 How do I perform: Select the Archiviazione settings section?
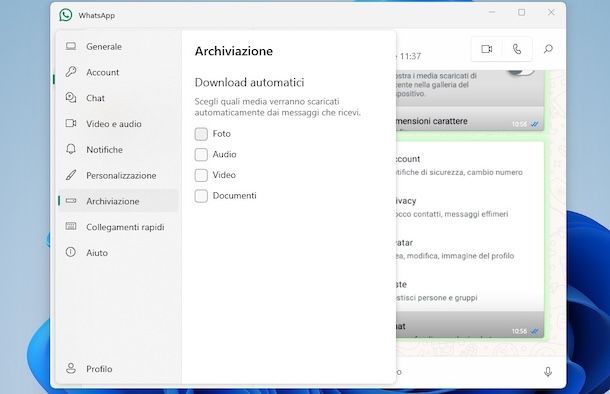point(118,201)
